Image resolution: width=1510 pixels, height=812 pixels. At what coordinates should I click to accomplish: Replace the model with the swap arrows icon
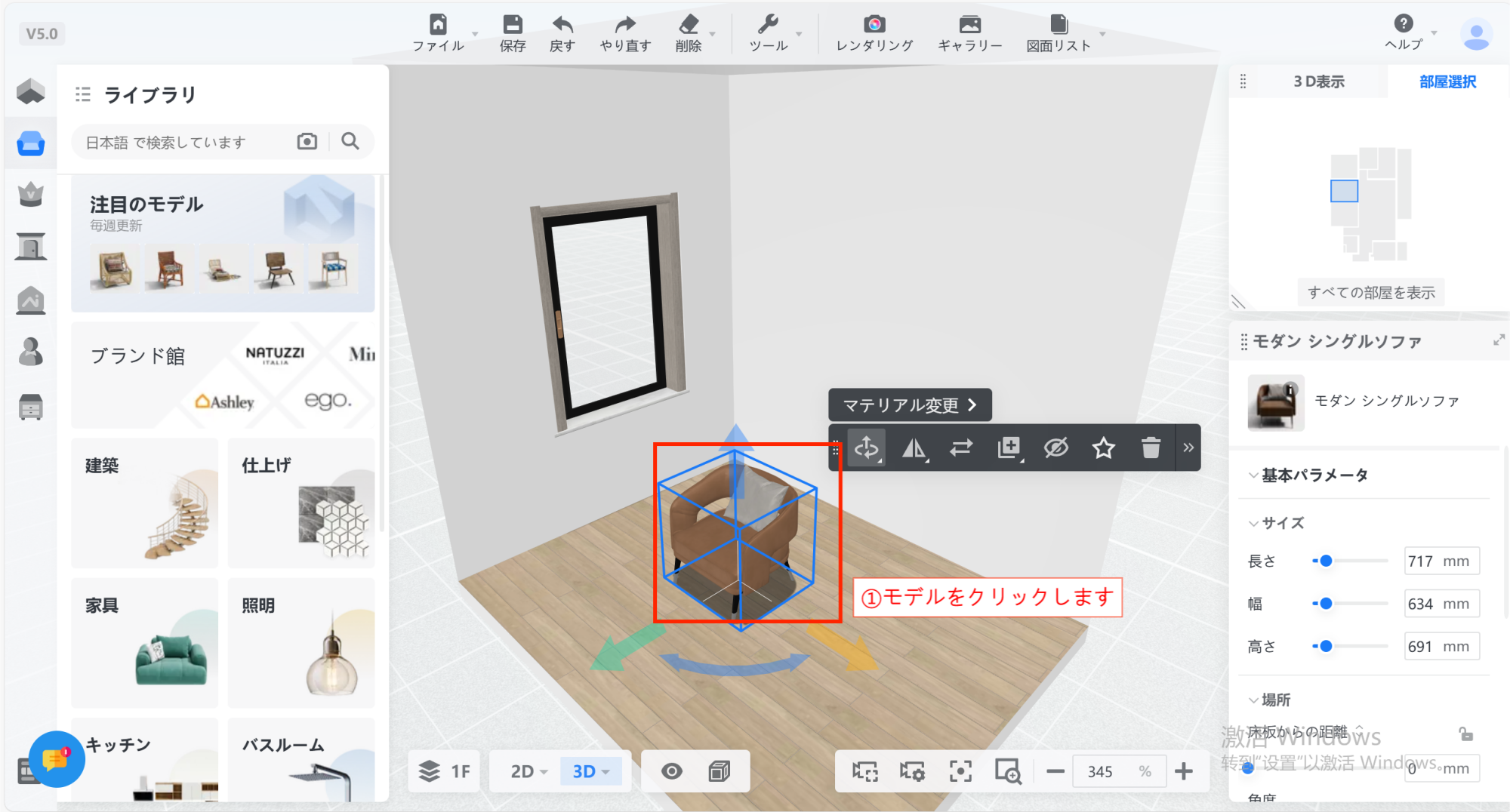pyautogui.click(x=961, y=448)
